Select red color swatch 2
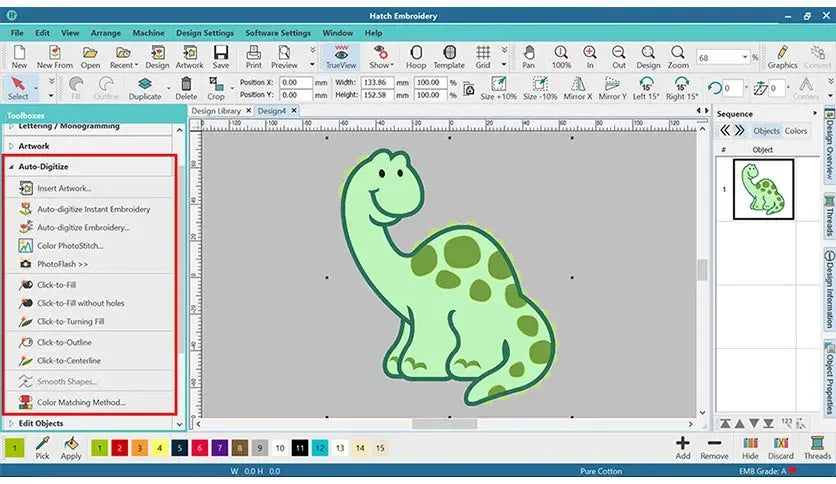The height and width of the screenshot is (484, 836). pos(119,448)
